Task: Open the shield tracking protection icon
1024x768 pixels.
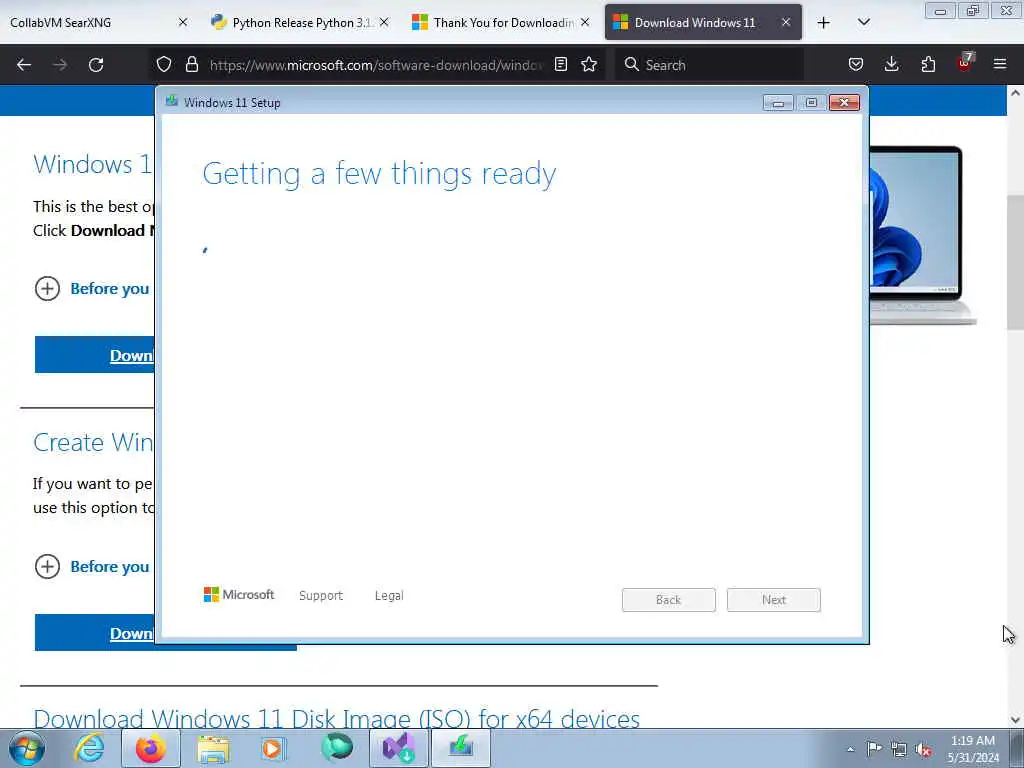Action: click(x=164, y=64)
